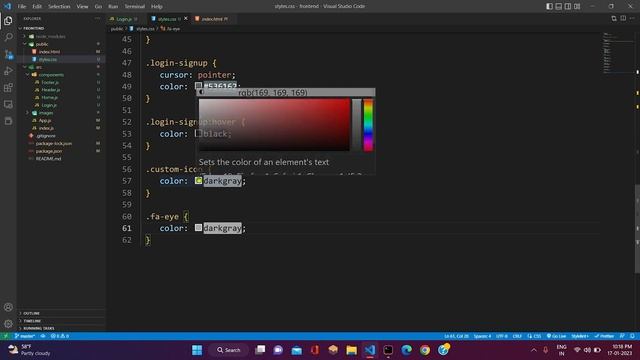
Task: Click the color swatch on line 61
Action: 198,228
